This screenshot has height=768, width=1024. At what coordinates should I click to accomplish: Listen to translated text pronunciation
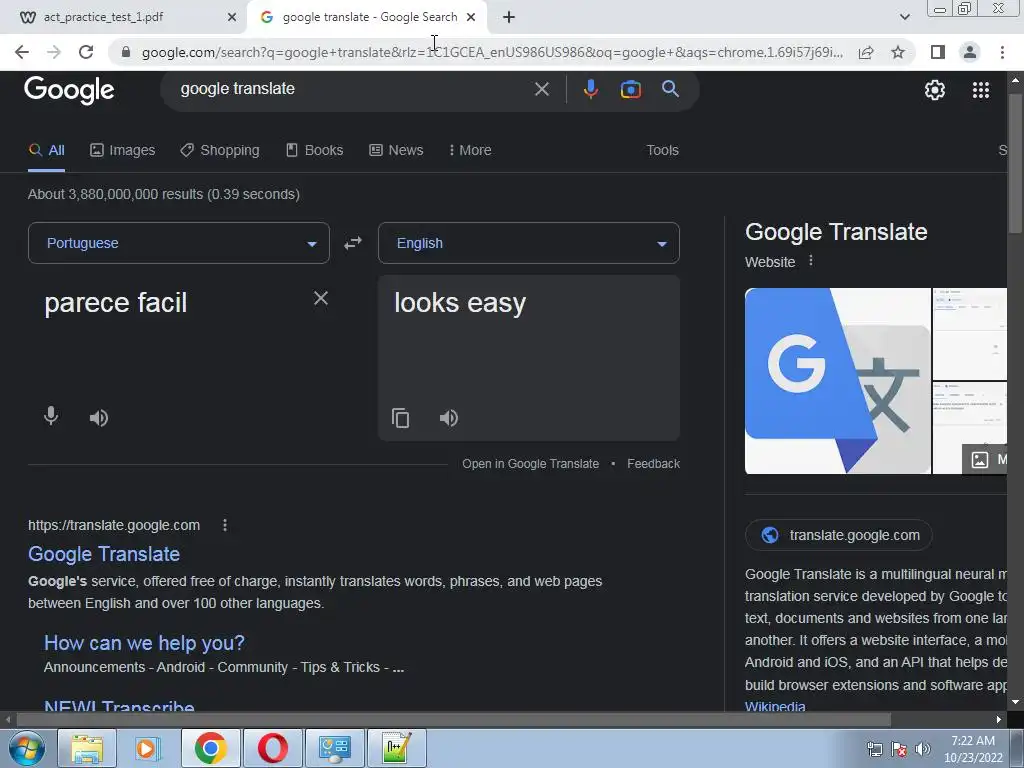(449, 418)
